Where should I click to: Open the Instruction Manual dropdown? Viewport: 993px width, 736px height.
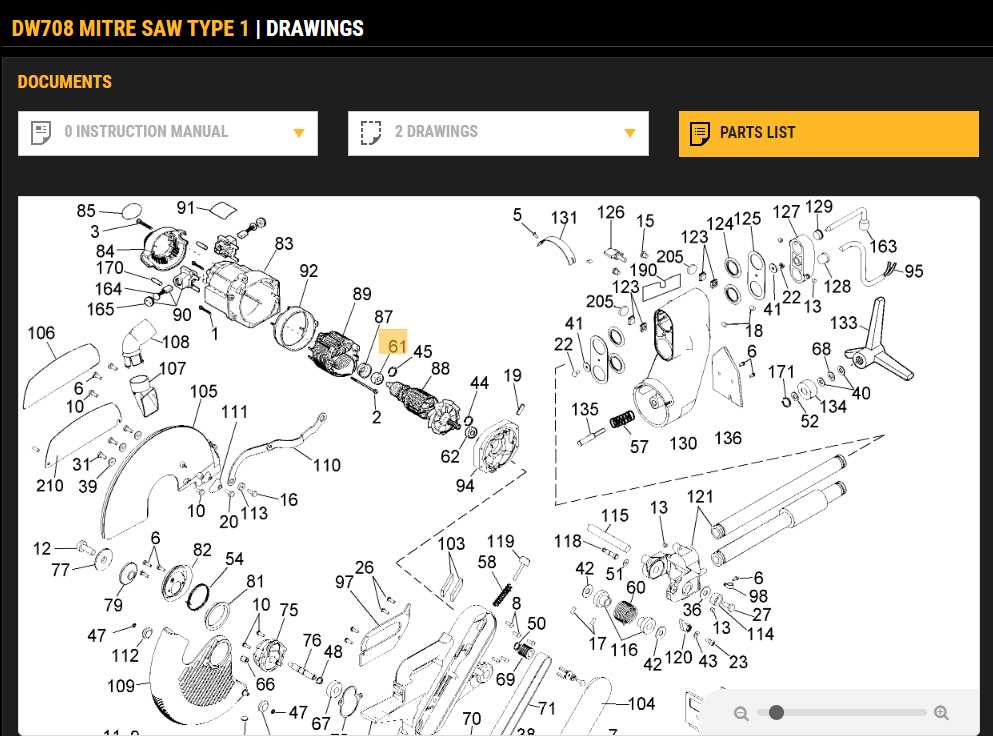[x=168, y=133]
